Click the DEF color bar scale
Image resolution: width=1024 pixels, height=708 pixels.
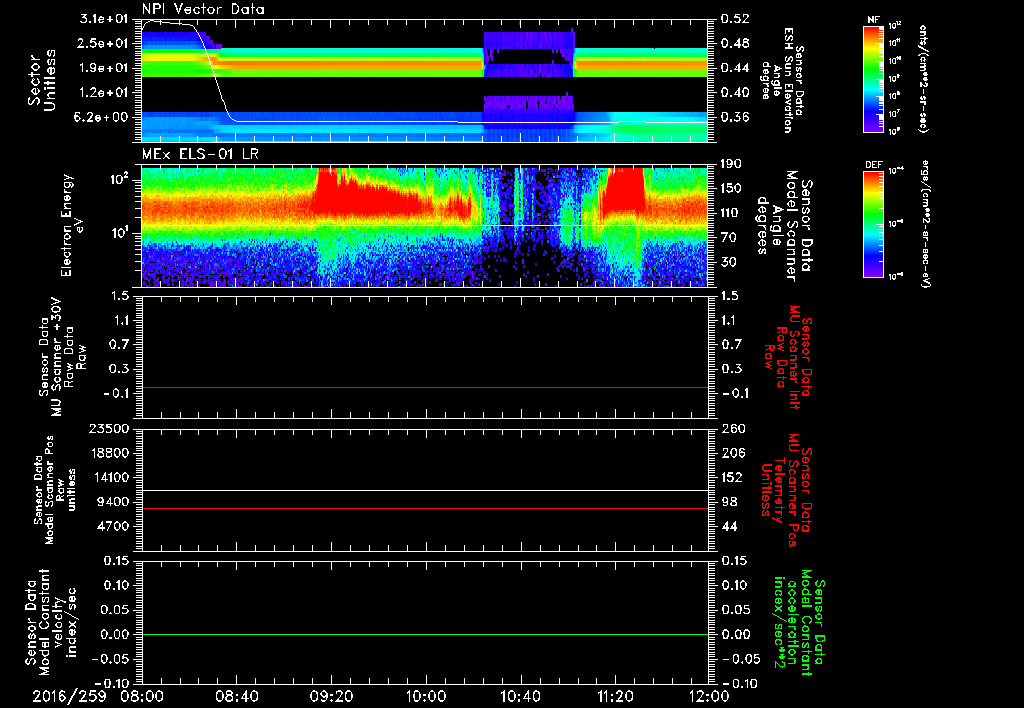click(x=873, y=224)
